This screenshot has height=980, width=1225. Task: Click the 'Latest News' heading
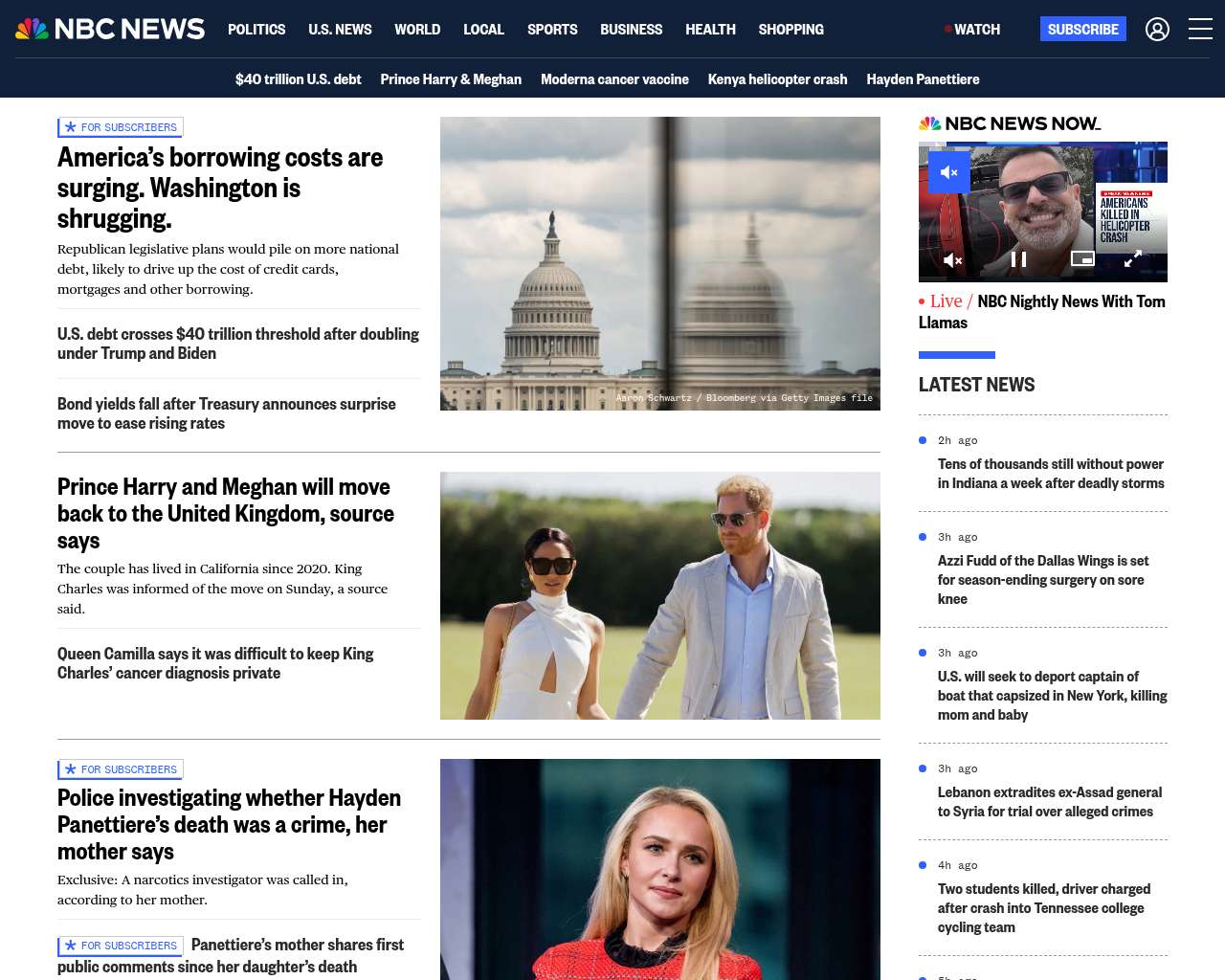(x=977, y=385)
